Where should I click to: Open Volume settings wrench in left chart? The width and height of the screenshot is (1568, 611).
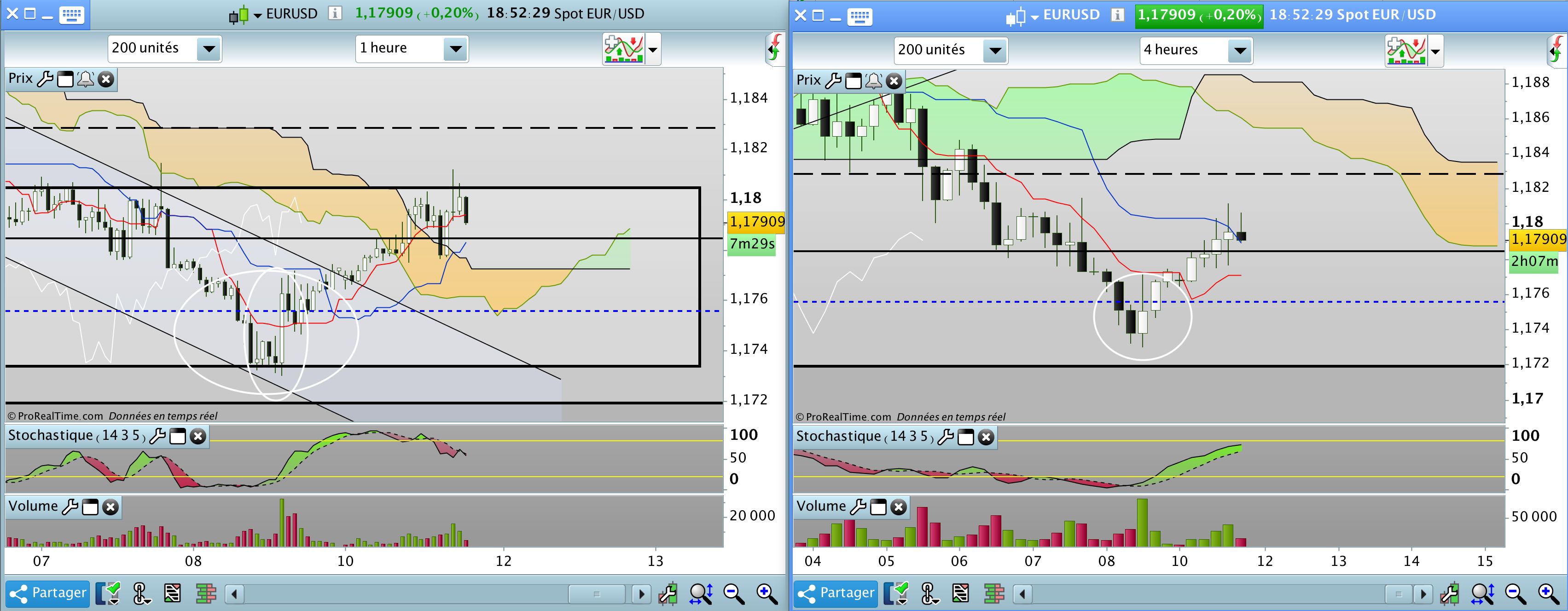coord(70,506)
